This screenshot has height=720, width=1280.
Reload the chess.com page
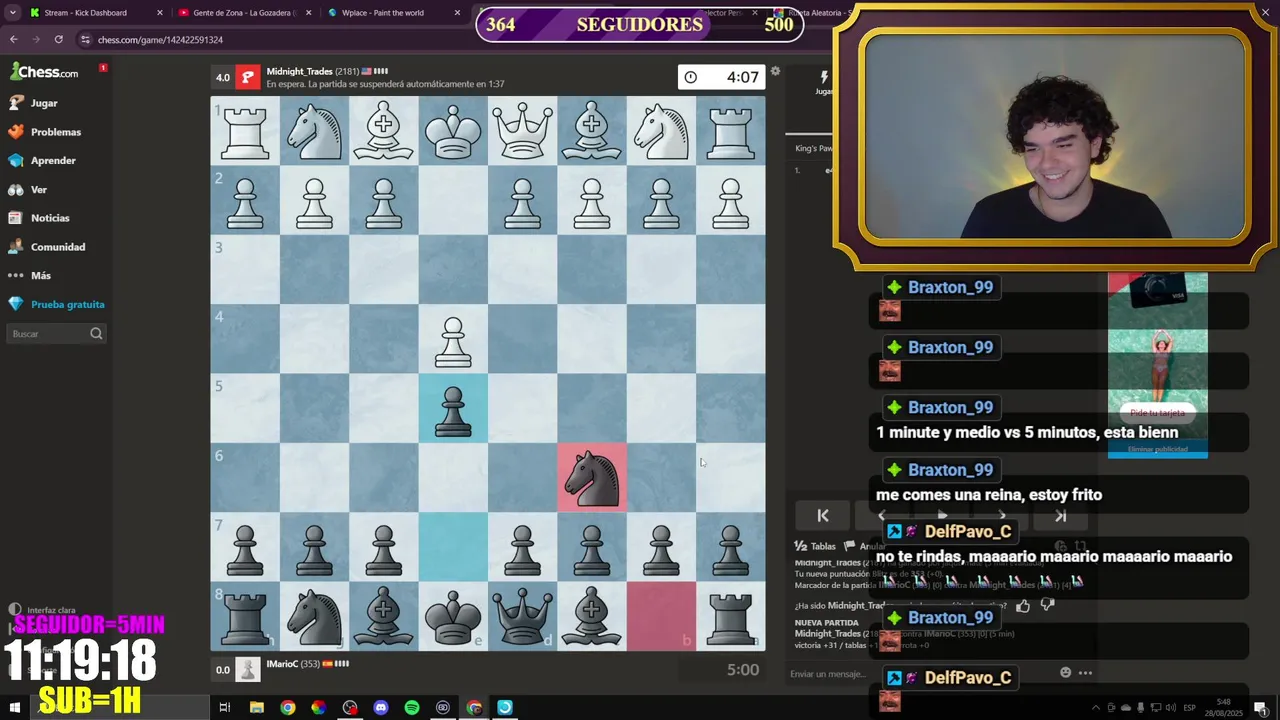(x=59, y=39)
